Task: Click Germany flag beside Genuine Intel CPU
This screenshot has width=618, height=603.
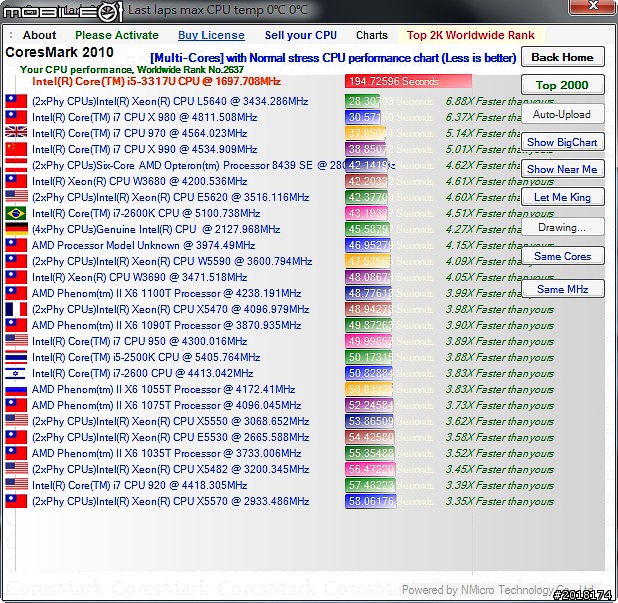Action: point(16,229)
